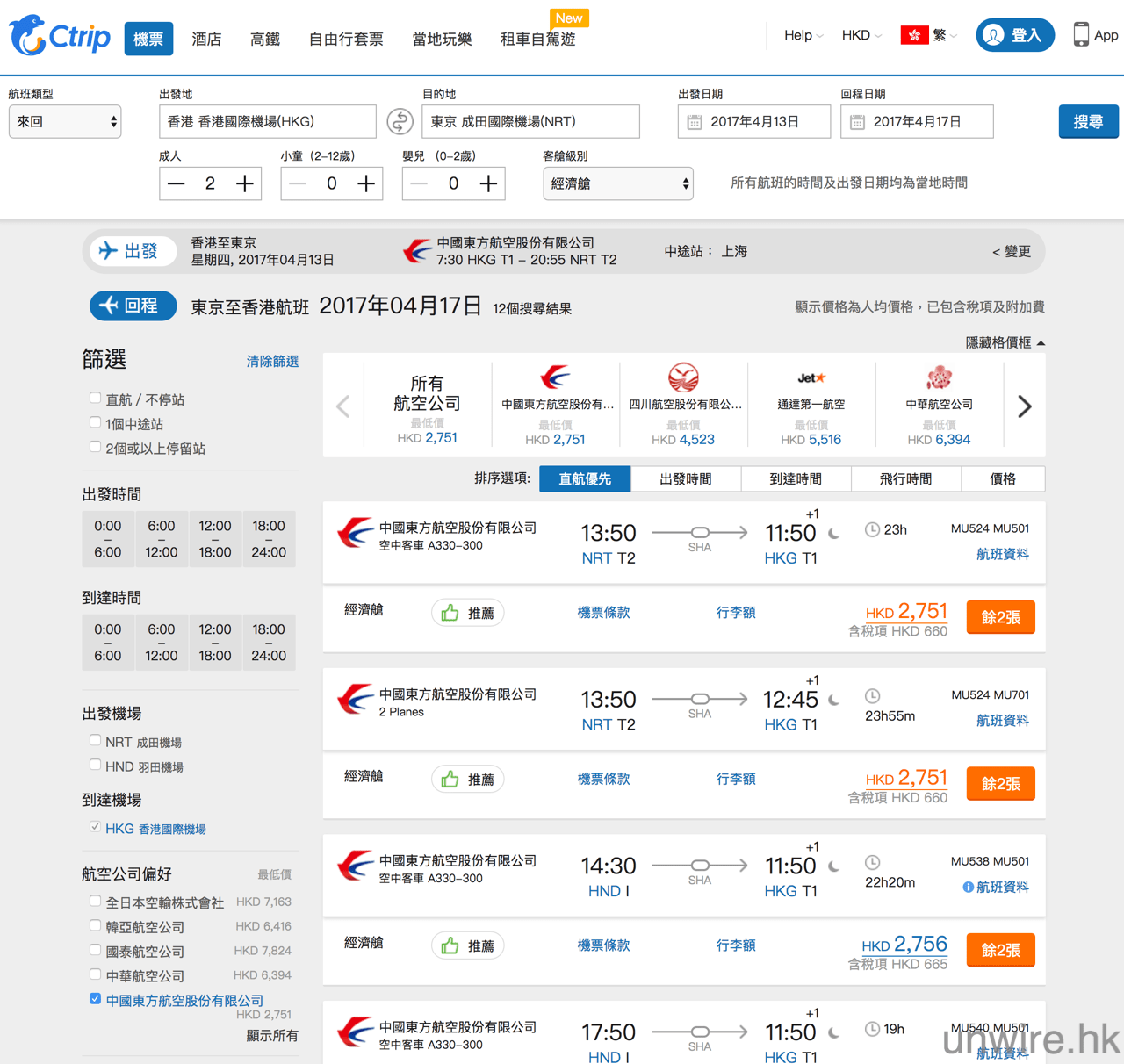1124x1064 pixels.
Task: Click 清除篩選 to clear filters
Action: [272, 362]
